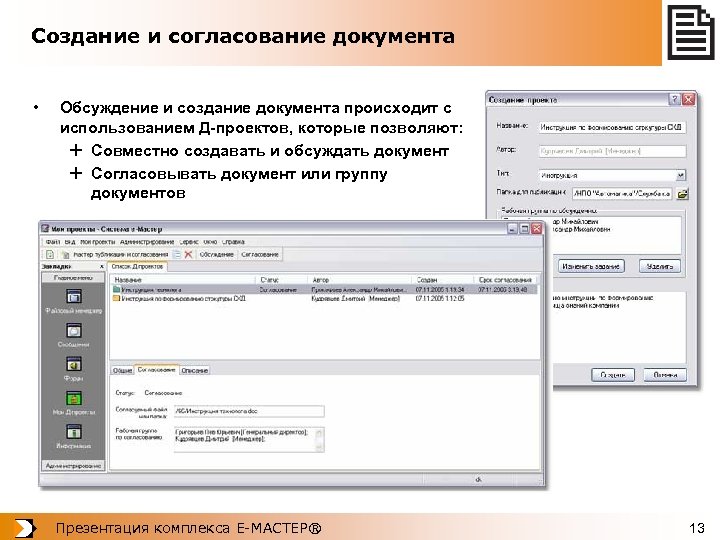Click the working group list in Создание проекта
Screen dimensions: 720x540
(x=615, y=235)
